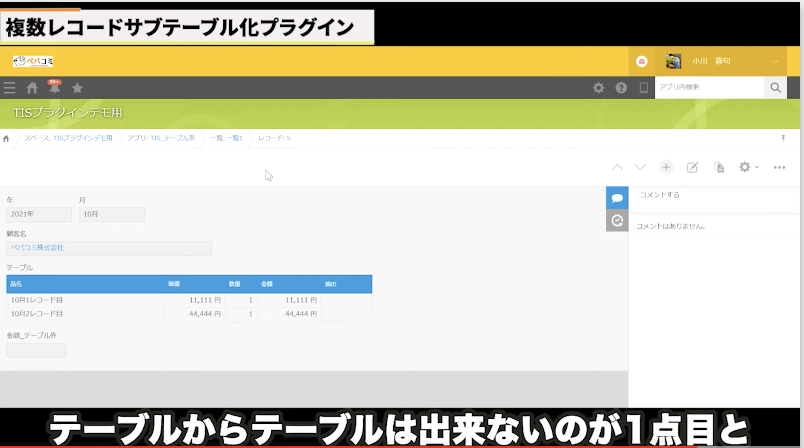Viewport: 804px width, 448px height.
Task: Click the アプリ内検索 search field
Action: [x=709, y=88]
